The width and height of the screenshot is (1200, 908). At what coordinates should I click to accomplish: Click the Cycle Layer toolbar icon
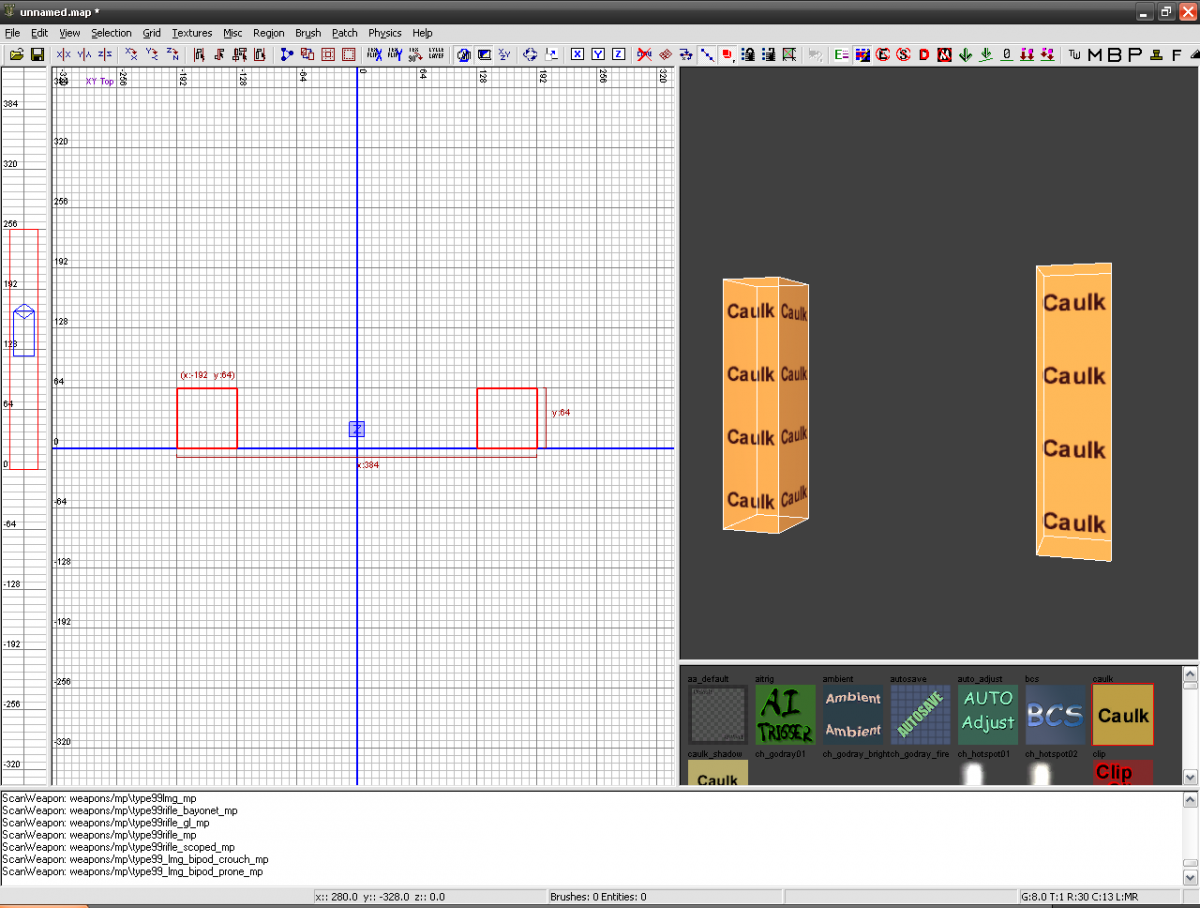[437, 54]
